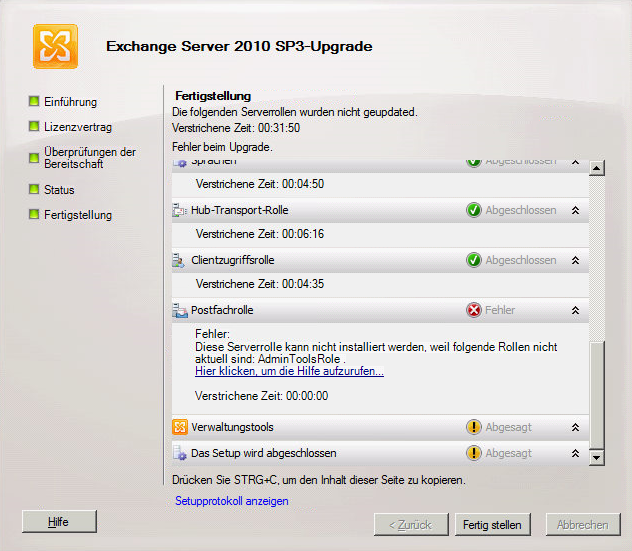The width and height of the screenshot is (632, 551).
Task: Open 'Hier klicken, um die Hilfe aufzurufen' link
Action: 289,371
